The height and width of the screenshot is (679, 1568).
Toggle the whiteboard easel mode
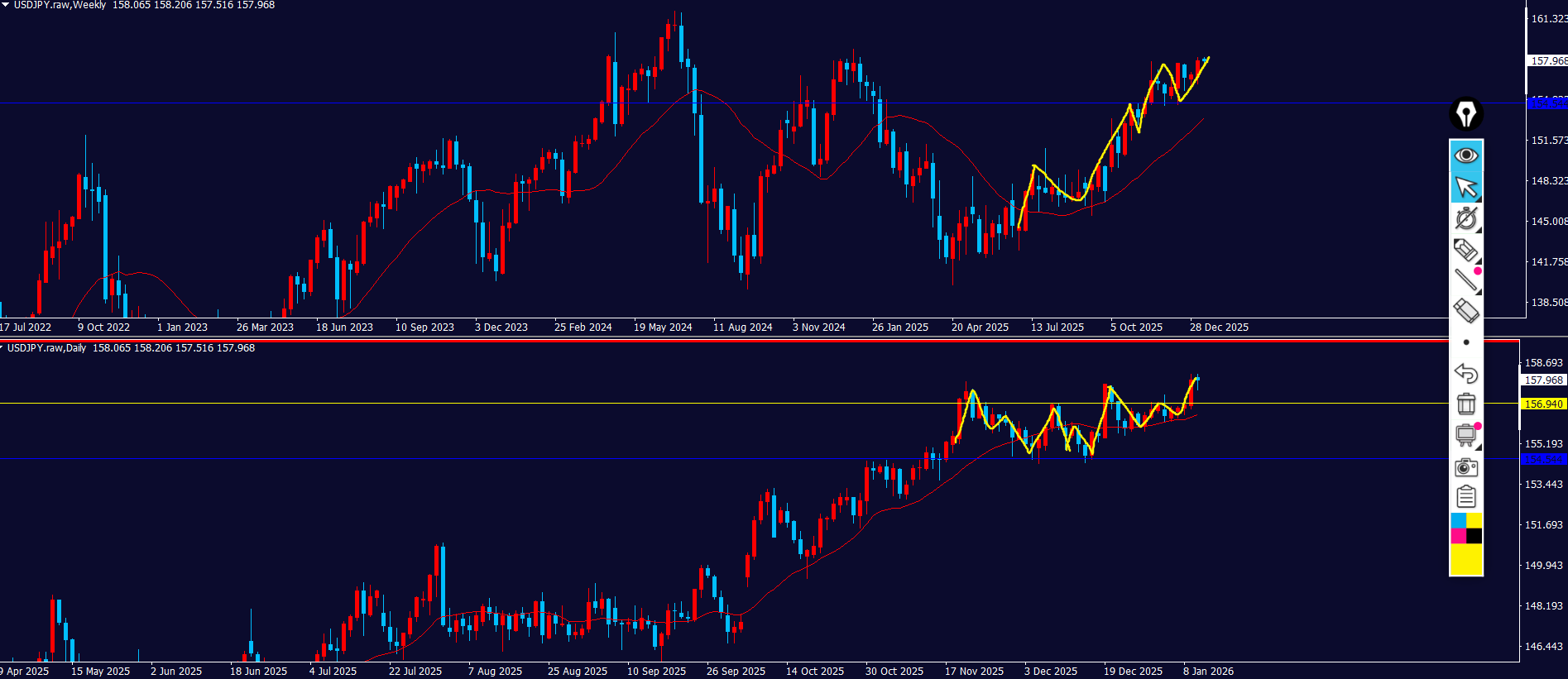click(1465, 435)
